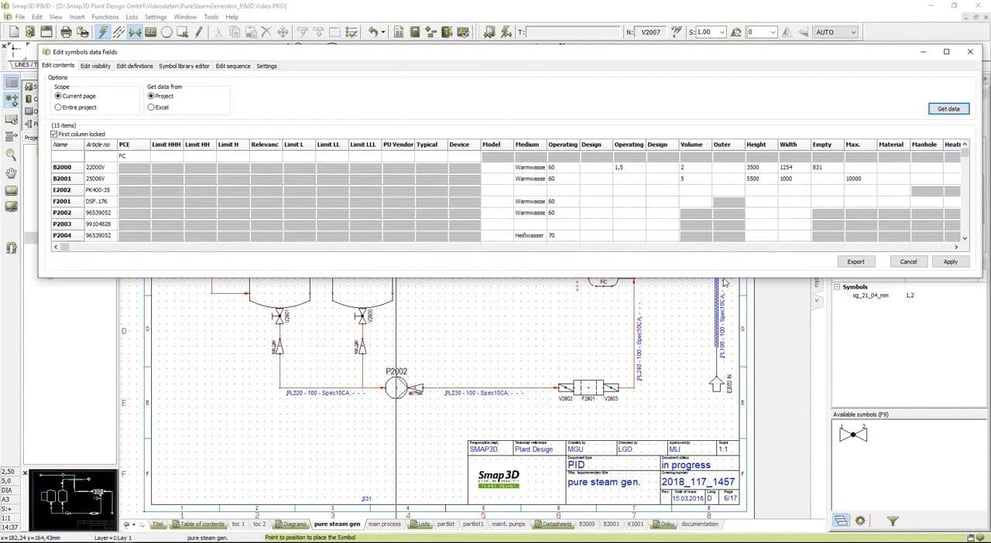Screen dimensions: 991x543
Task: Collapse the Symbols tree node
Action: (837, 287)
